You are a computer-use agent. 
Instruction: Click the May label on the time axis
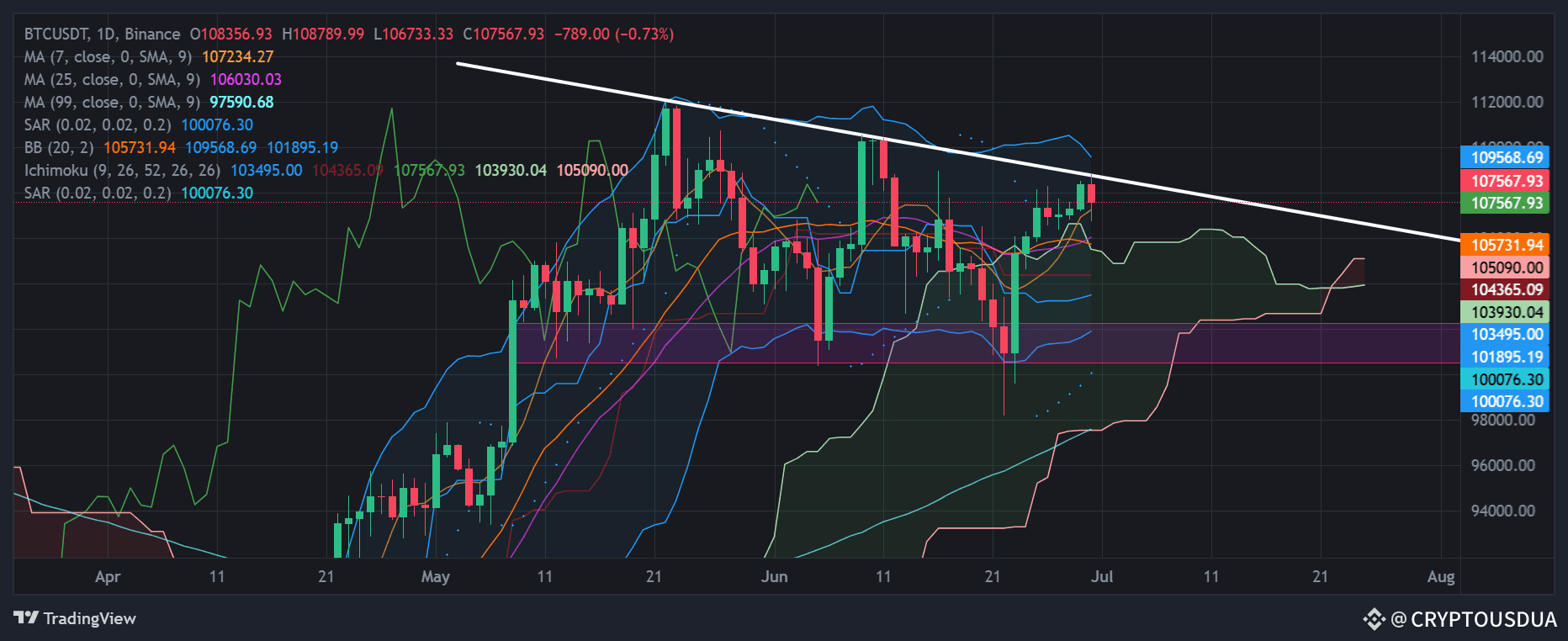tap(435, 577)
